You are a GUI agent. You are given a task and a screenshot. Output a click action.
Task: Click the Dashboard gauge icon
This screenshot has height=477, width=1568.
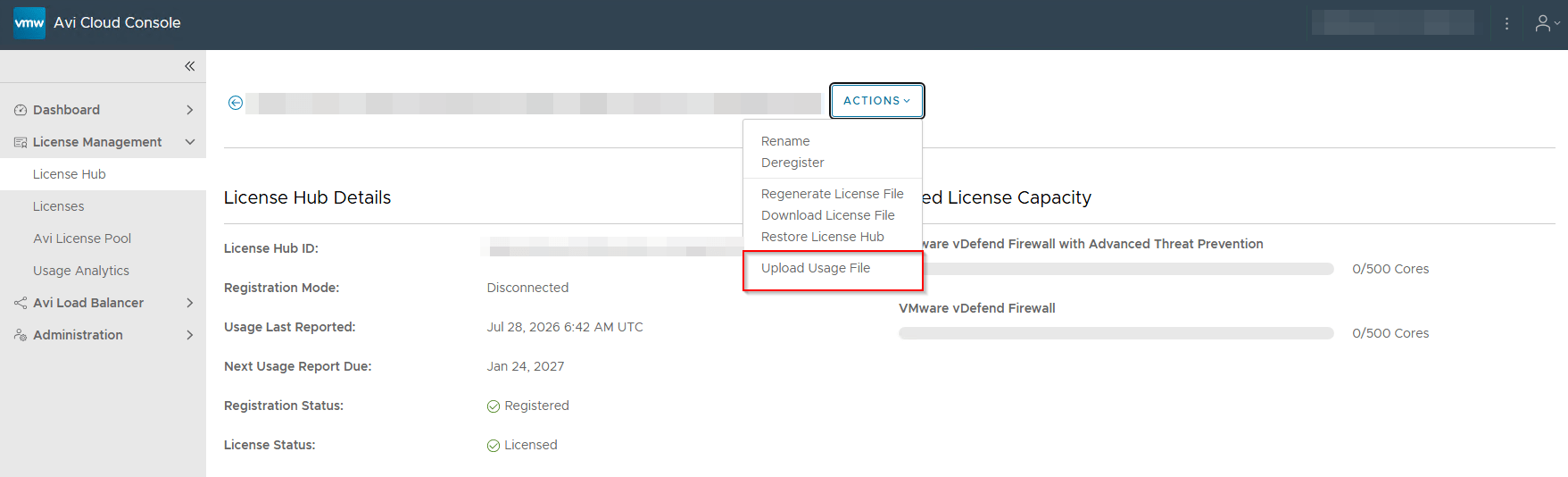[21, 110]
